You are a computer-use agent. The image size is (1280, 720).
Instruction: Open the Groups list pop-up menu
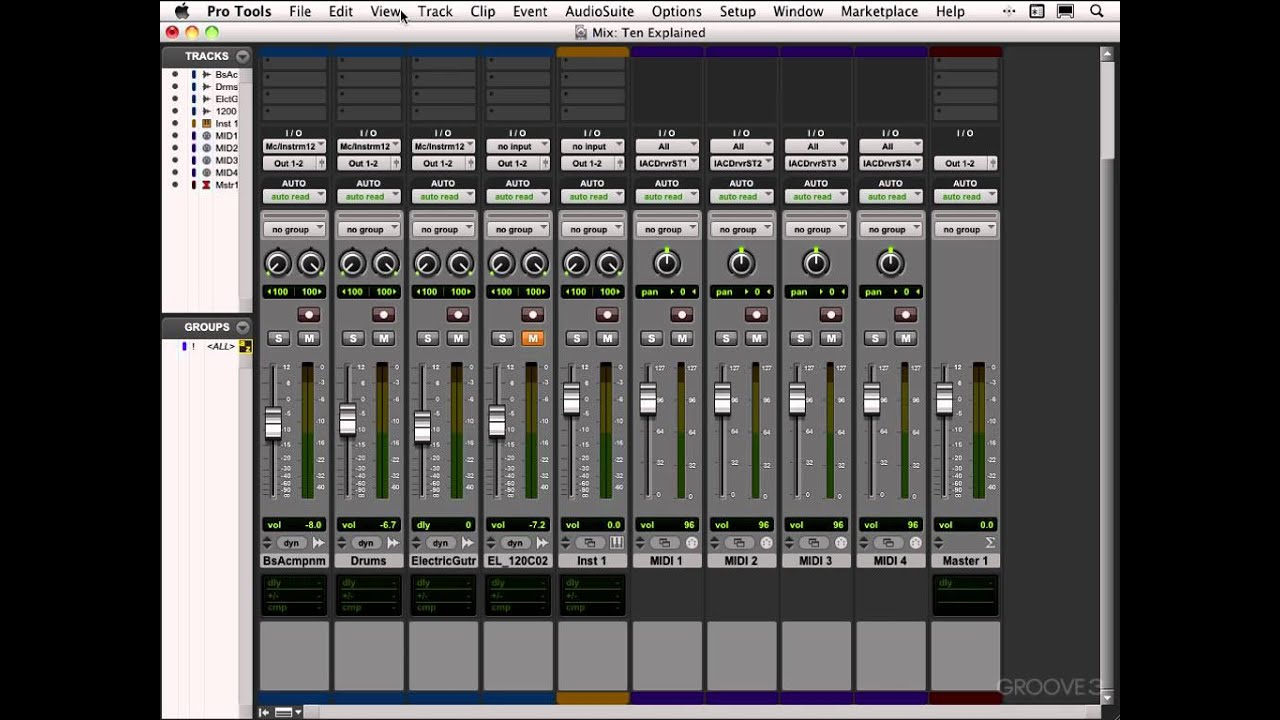242,327
